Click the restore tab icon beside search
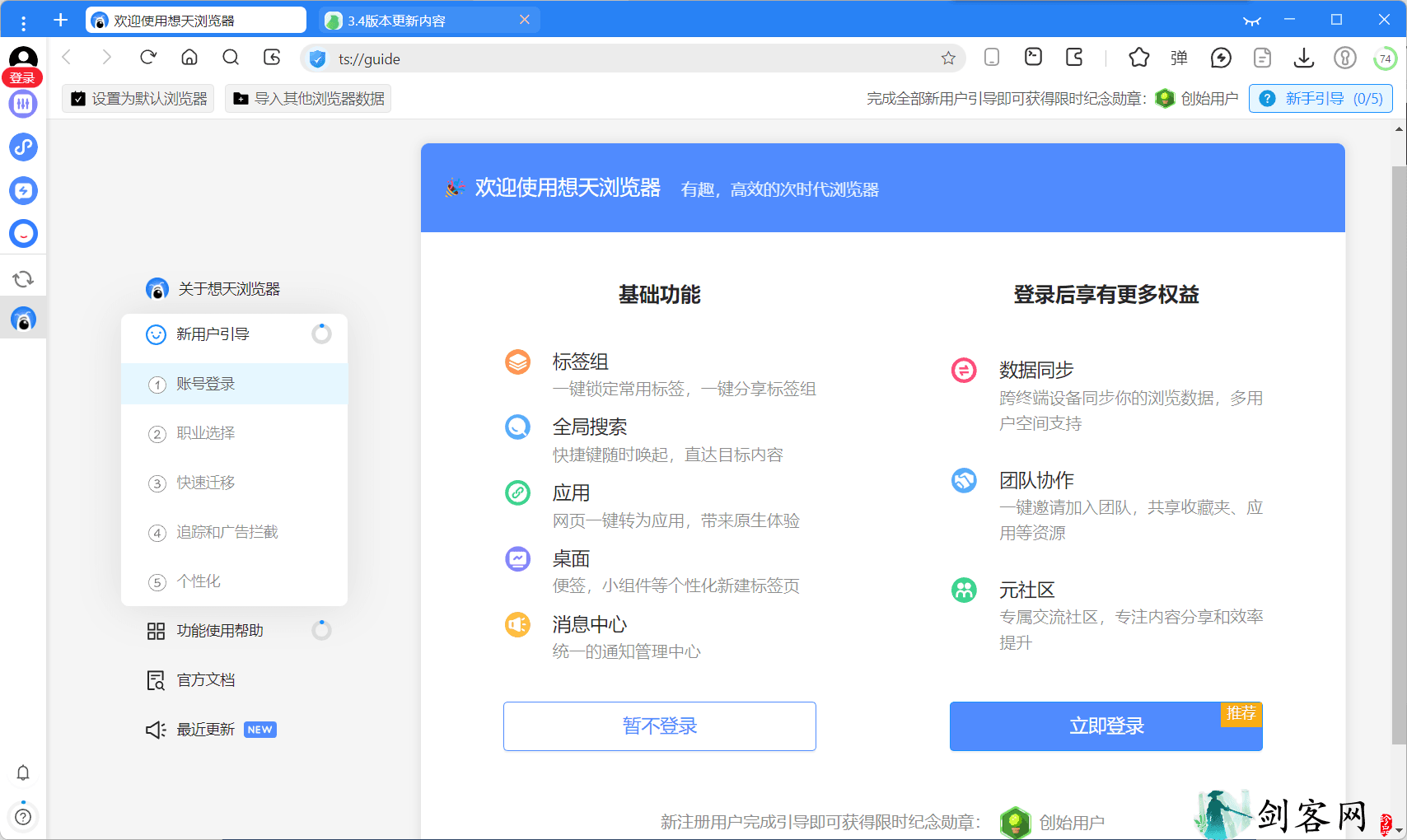This screenshot has height=840, width=1407. (272, 57)
